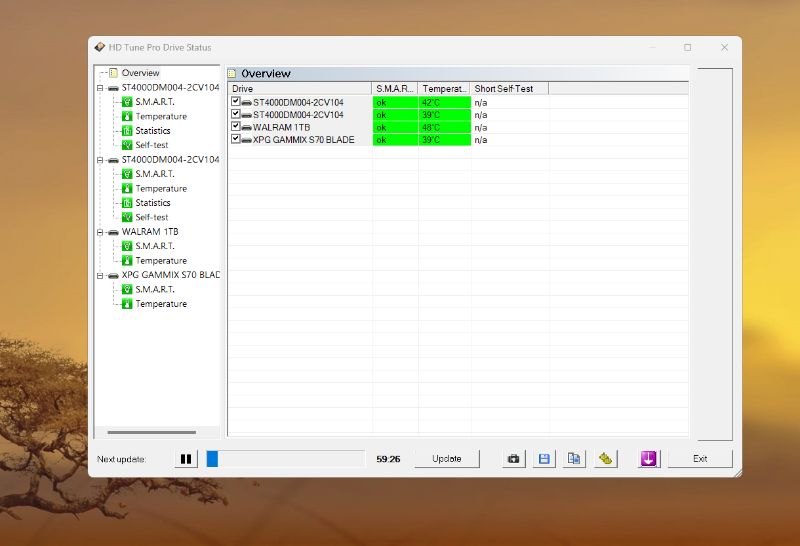Open Statistics under first ST4000DM004 drive
This screenshot has width=800, height=546.
[x=153, y=131]
